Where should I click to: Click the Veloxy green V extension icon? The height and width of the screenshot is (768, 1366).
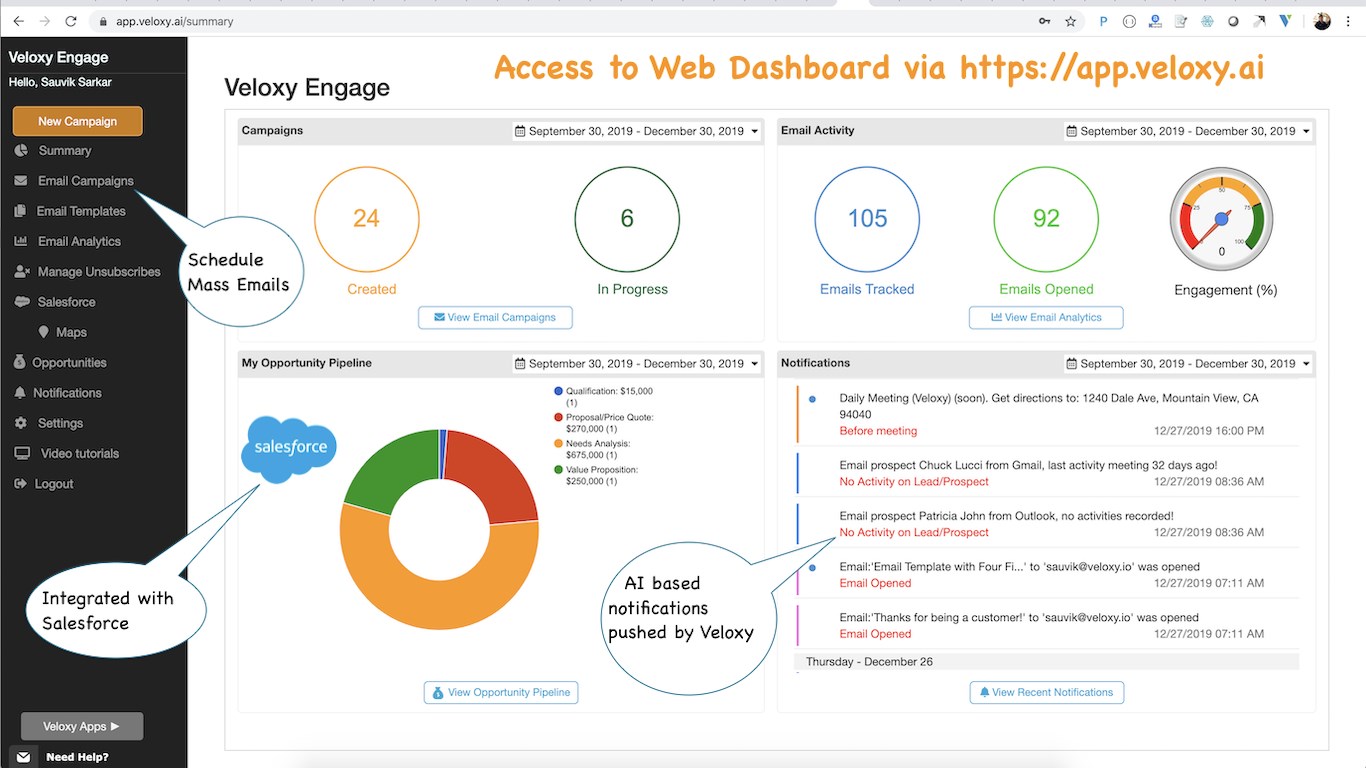[x=1285, y=21]
